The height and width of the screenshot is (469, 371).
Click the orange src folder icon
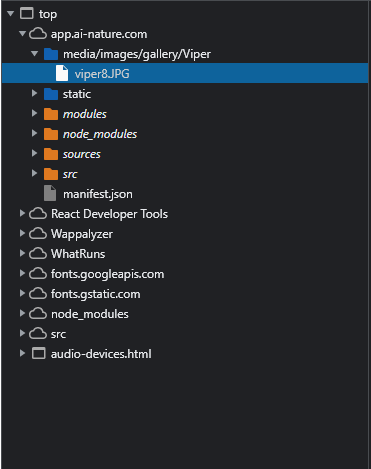click(x=51, y=174)
